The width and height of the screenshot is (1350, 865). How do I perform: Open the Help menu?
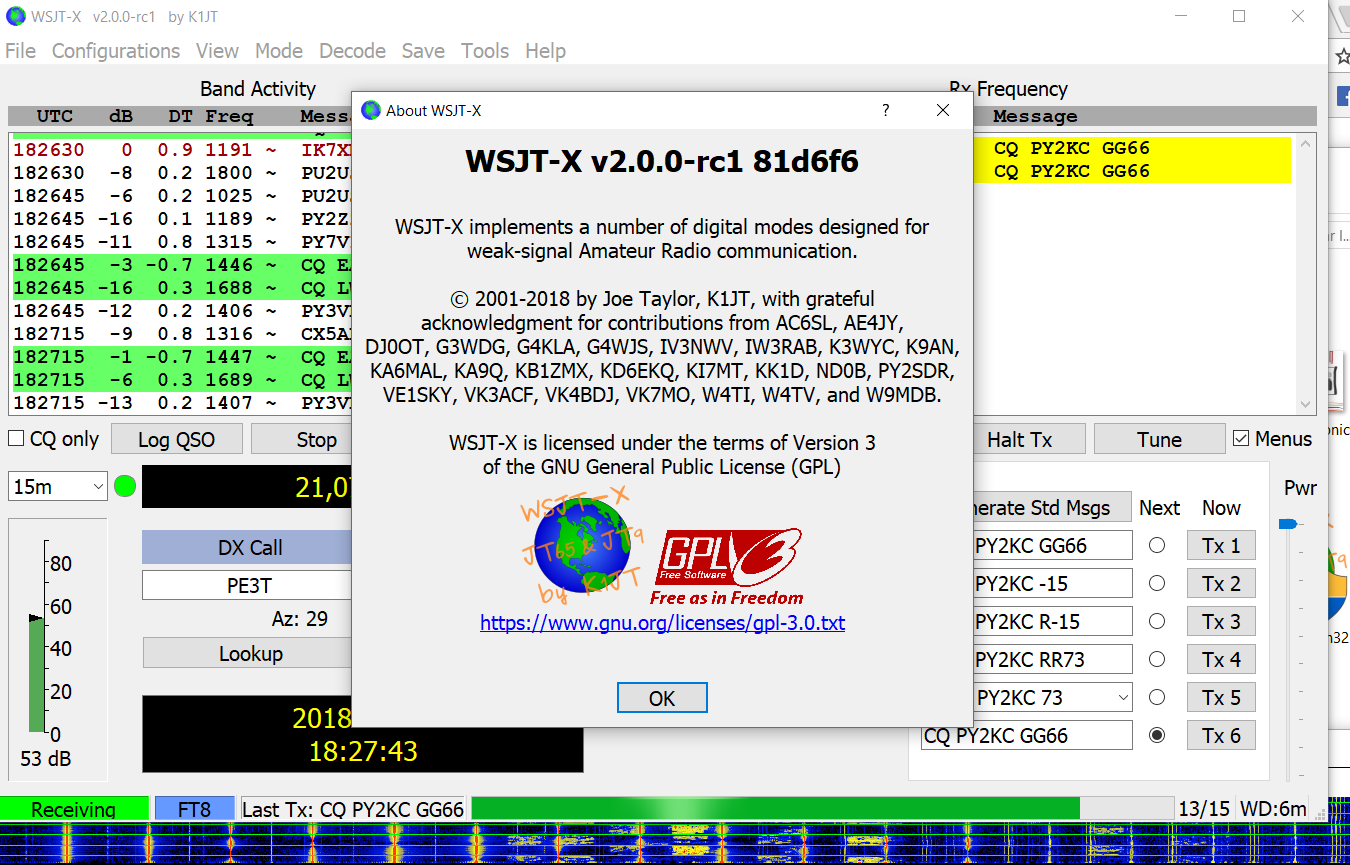click(x=545, y=51)
